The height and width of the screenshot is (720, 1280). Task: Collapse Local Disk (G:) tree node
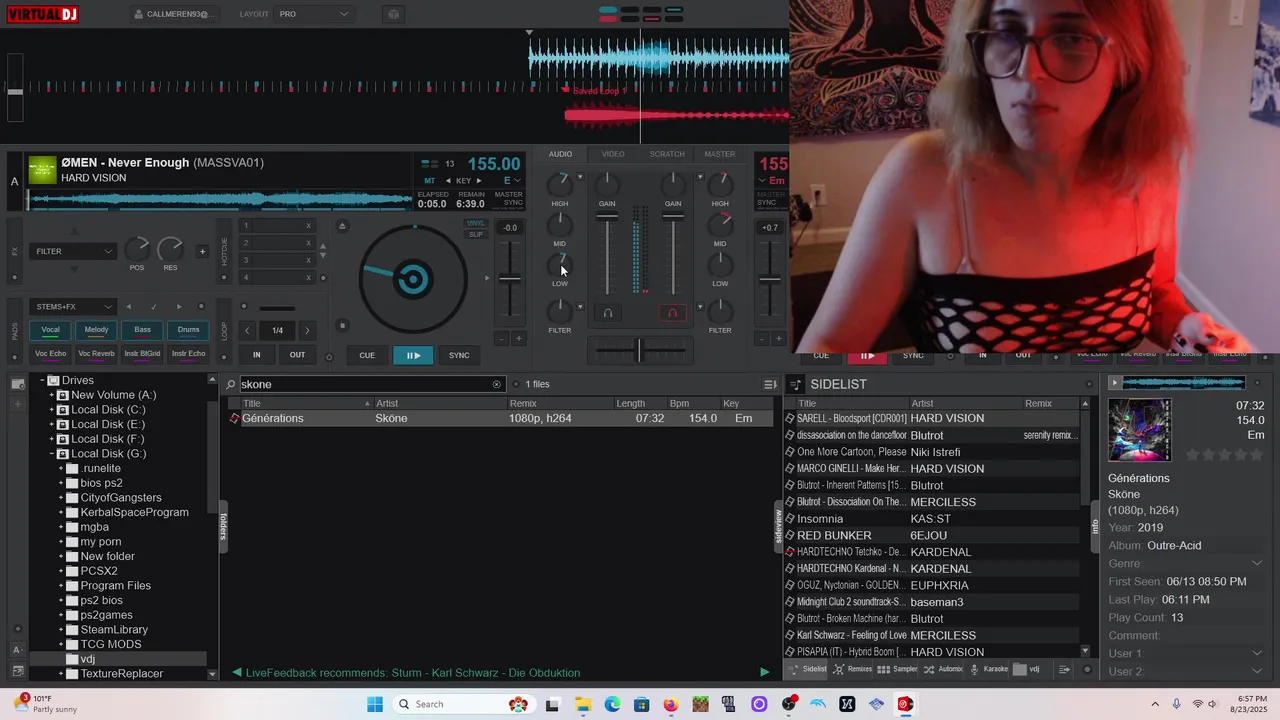51,454
